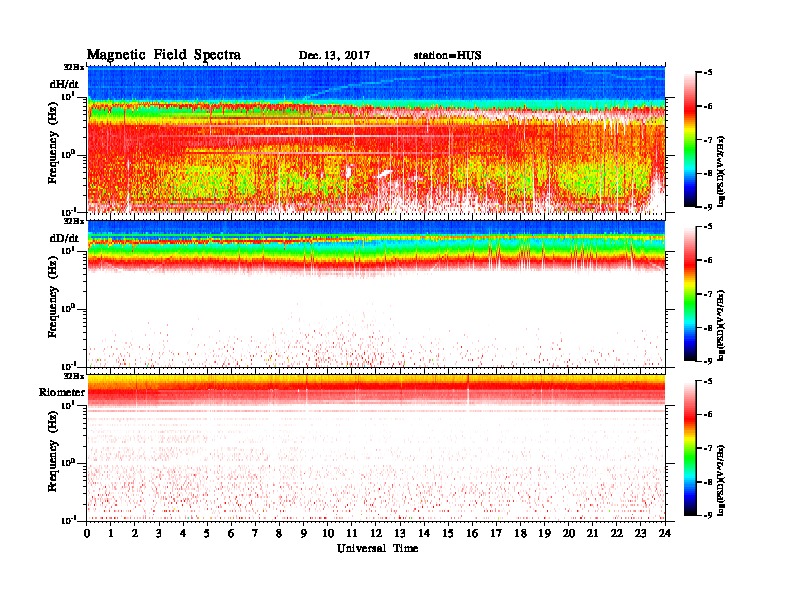Click hour "5" on the Universal Time axis

pyautogui.click(x=207, y=533)
